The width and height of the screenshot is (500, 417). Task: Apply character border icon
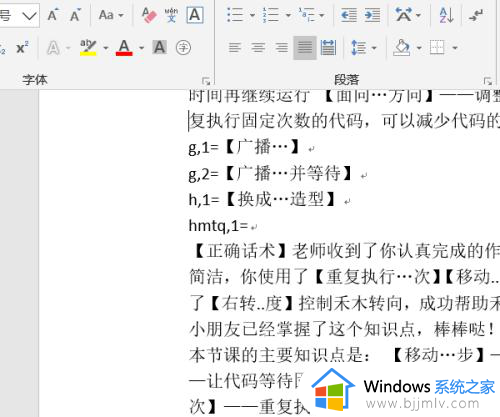click(195, 15)
